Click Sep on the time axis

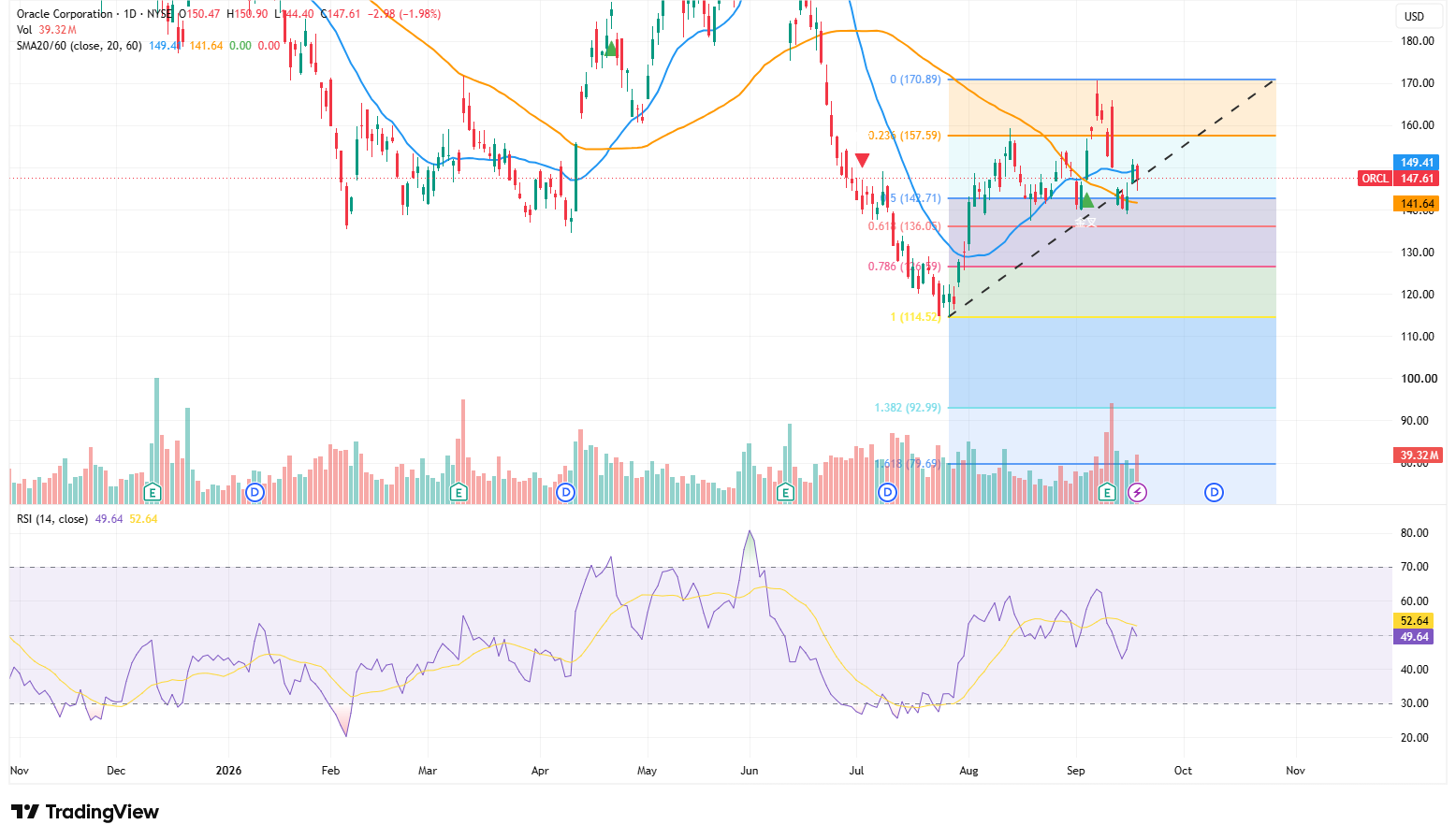pos(1076,771)
